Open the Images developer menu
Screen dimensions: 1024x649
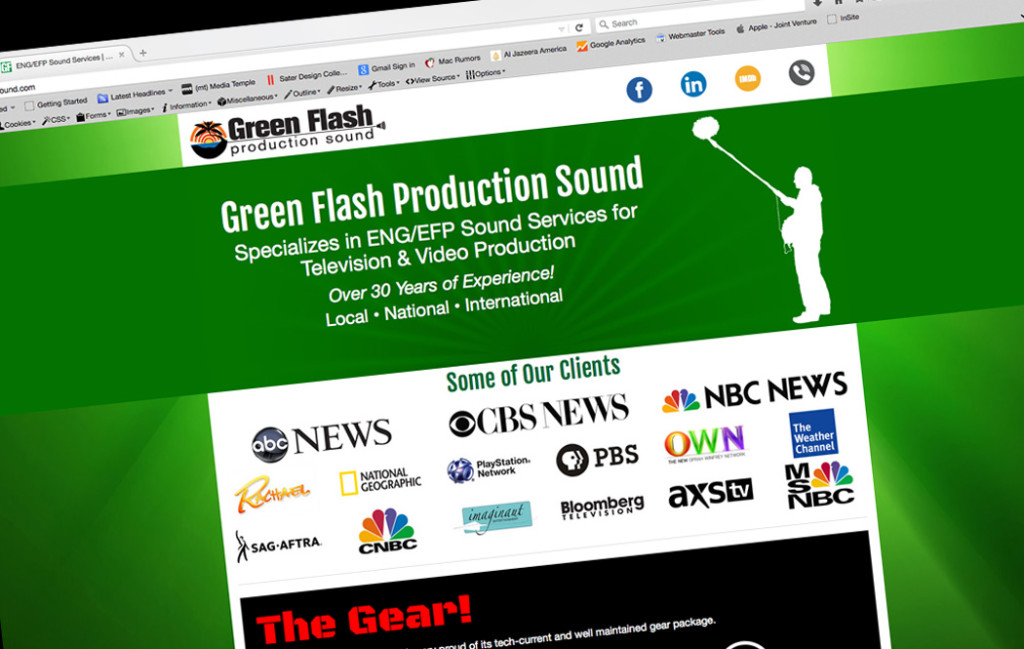135,111
